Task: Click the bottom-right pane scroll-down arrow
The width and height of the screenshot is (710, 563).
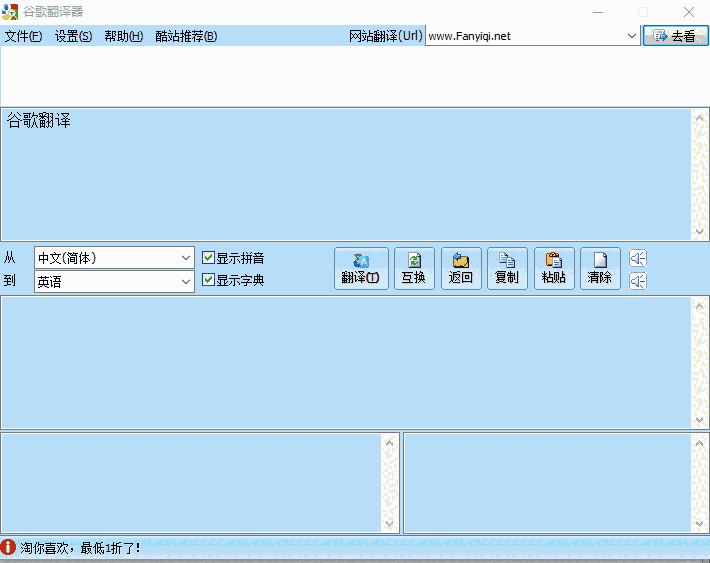Action: point(700,524)
